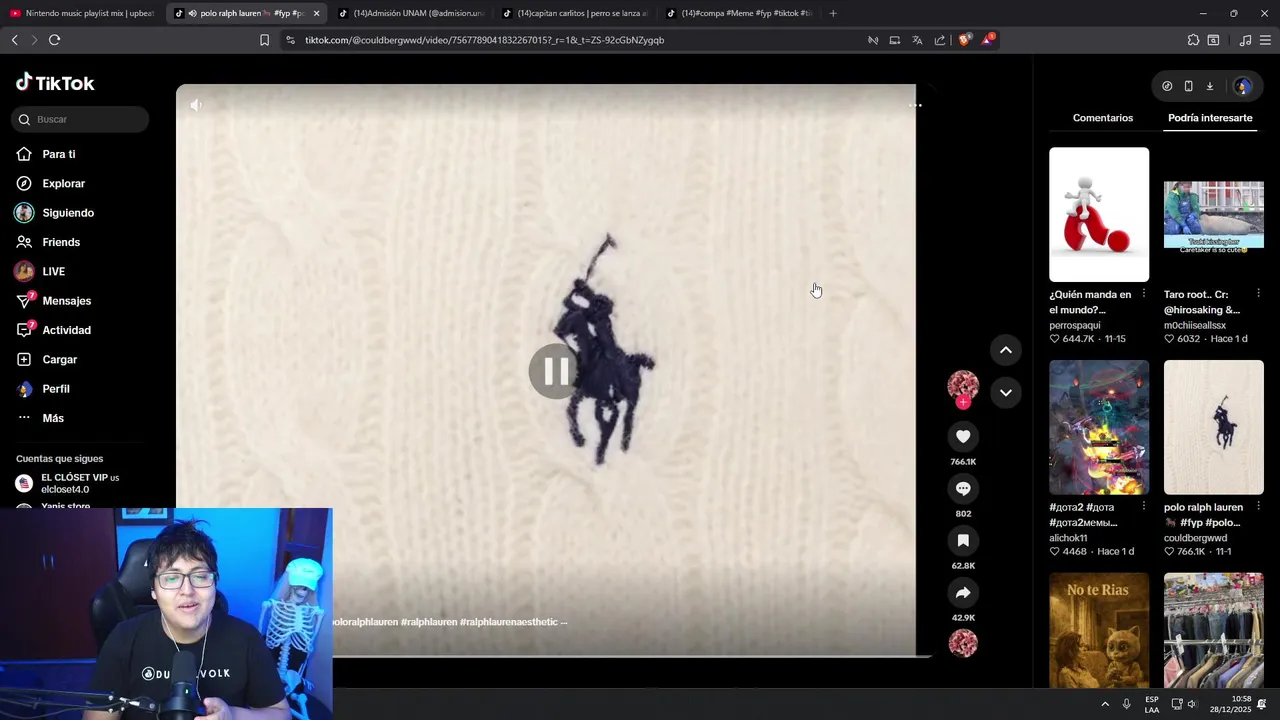
Task: Open options for #дота2 video
Action: tap(1144, 506)
